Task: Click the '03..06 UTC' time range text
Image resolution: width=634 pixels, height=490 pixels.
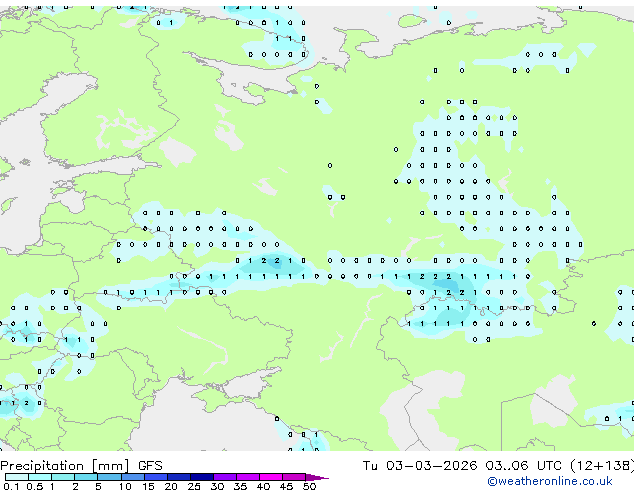Action: tap(524, 466)
